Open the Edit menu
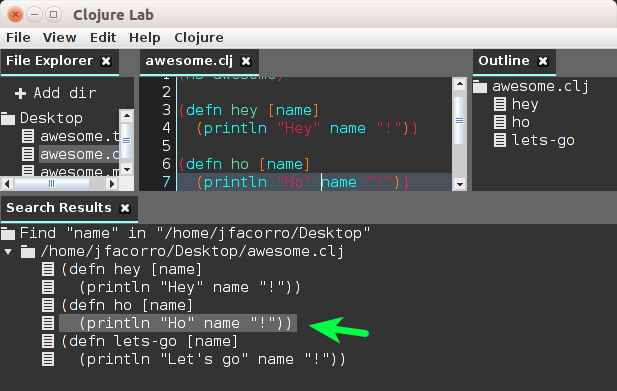 [x=103, y=38]
